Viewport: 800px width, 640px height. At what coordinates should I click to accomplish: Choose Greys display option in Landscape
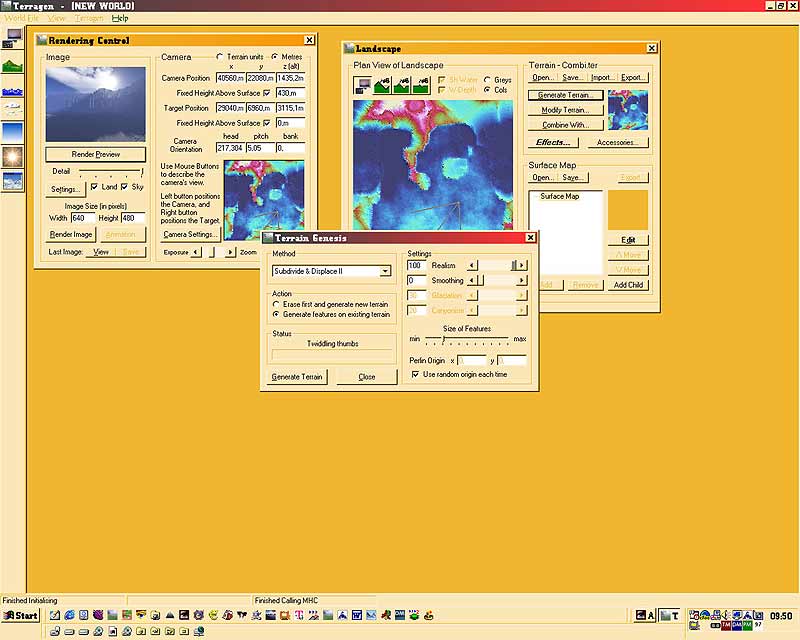coord(487,79)
